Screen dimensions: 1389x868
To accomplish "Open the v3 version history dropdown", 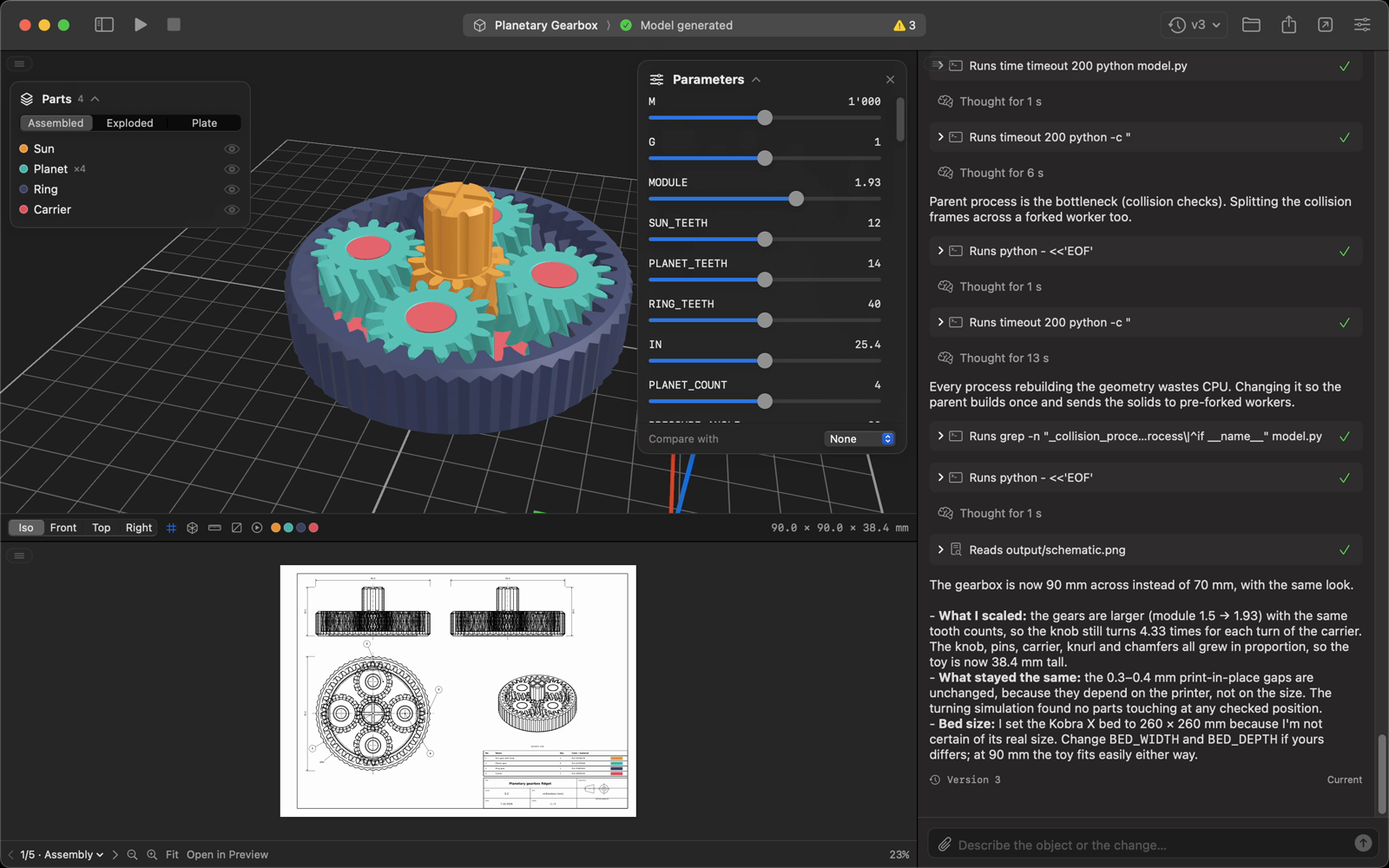I will click(1195, 25).
